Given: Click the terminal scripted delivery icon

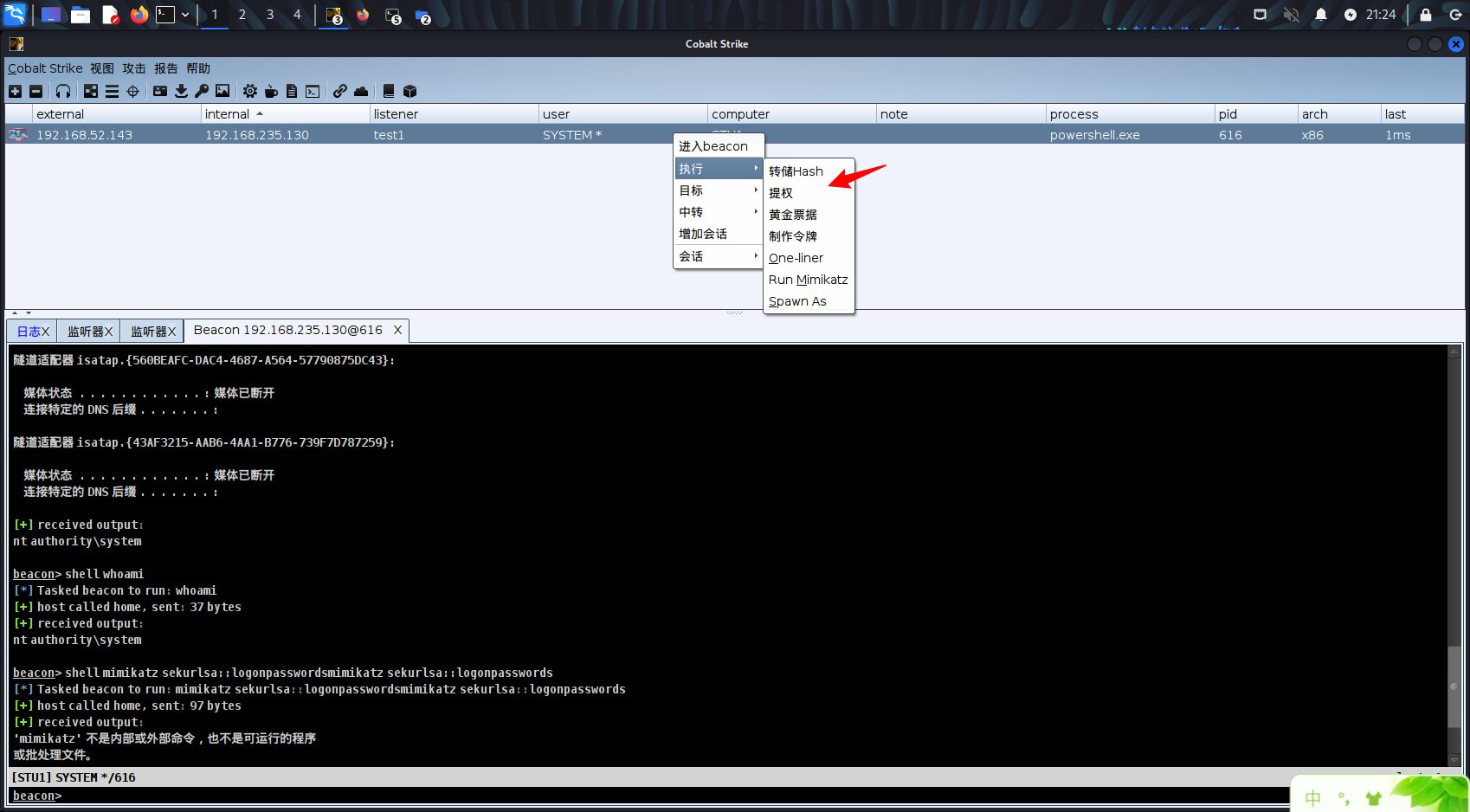Looking at the screenshot, I should [313, 91].
